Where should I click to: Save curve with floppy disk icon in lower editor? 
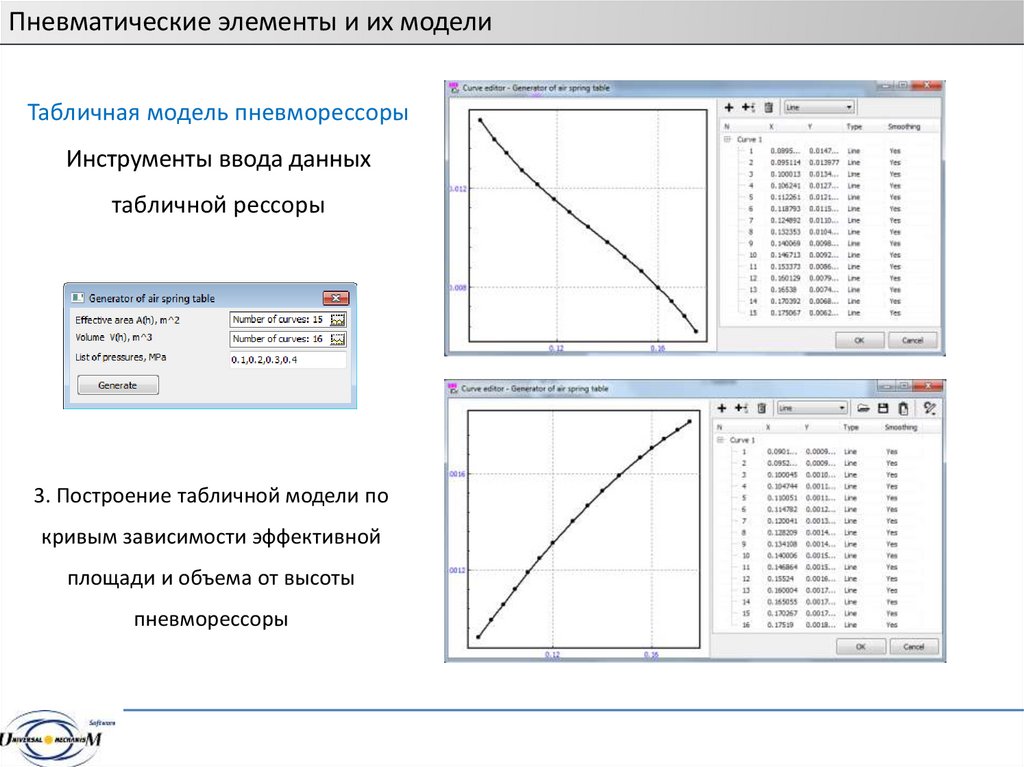coord(883,408)
